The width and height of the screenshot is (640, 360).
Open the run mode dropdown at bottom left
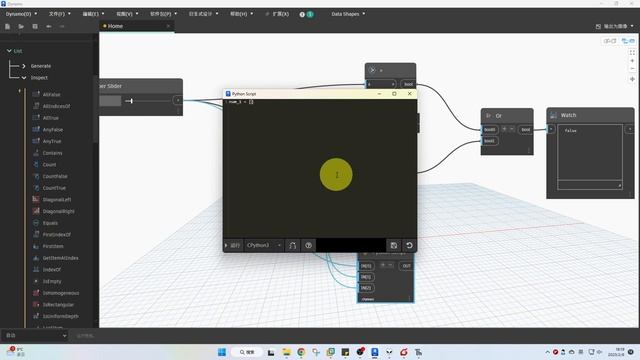pos(36,336)
